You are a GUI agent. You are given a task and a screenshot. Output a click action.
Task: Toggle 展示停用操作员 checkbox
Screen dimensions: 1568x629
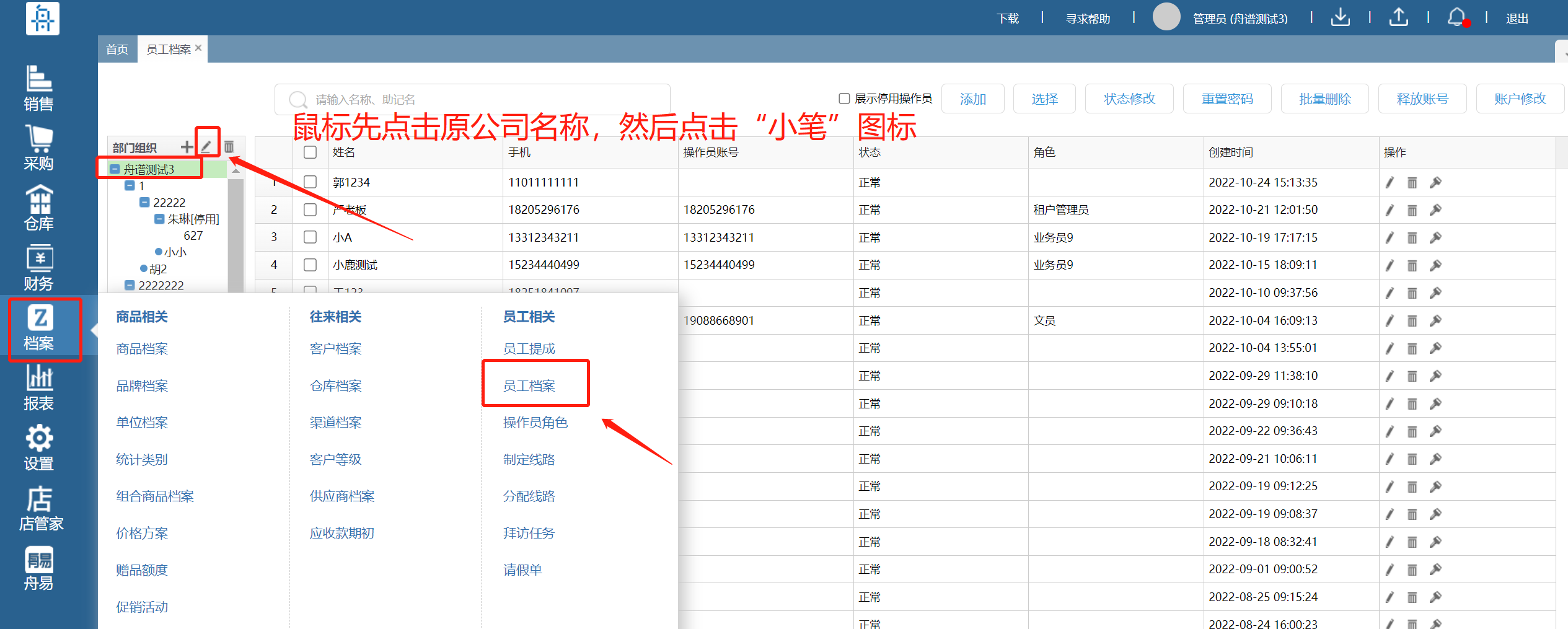point(844,99)
